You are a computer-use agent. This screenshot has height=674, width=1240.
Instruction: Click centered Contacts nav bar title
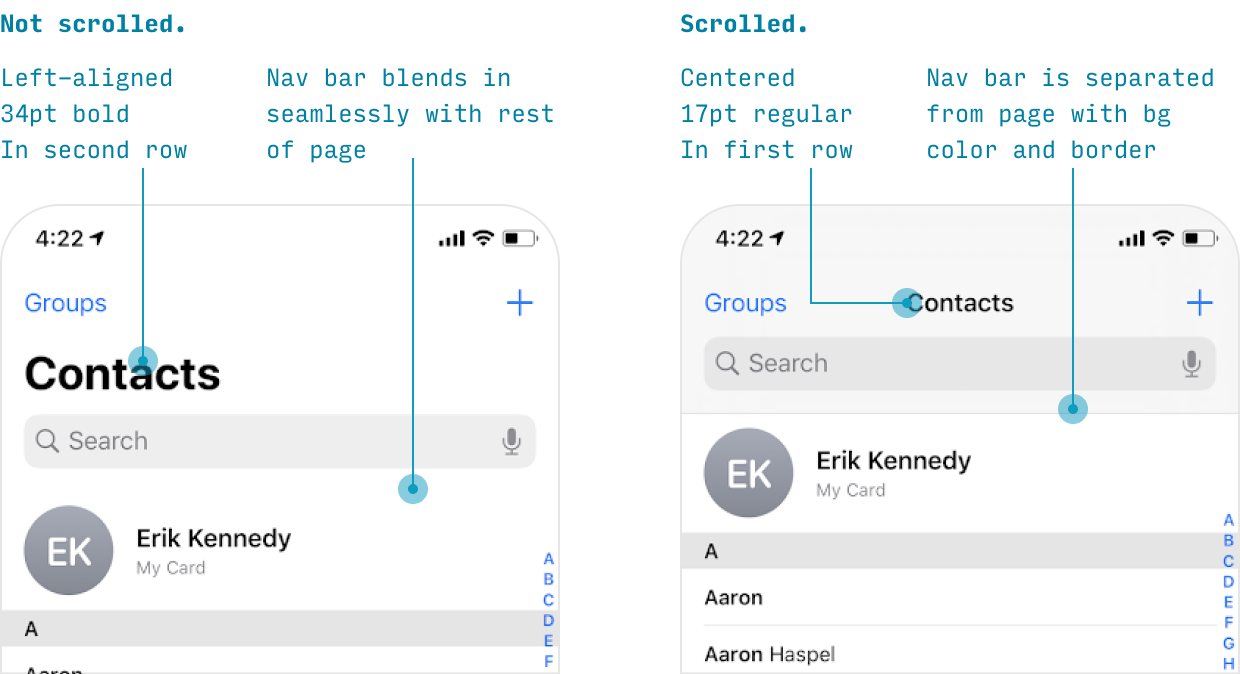(961, 303)
